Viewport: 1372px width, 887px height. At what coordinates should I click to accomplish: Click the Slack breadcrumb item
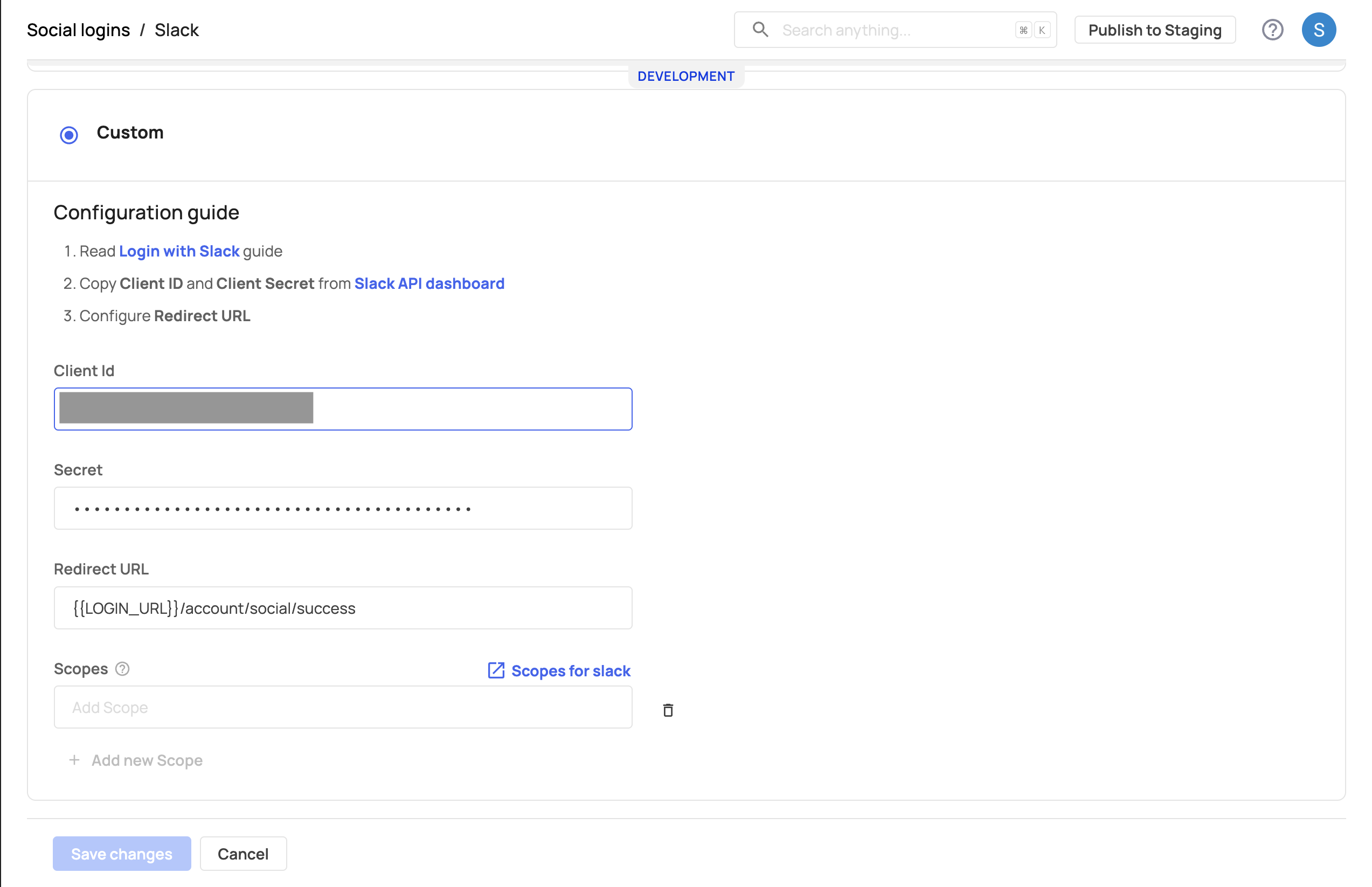click(x=176, y=30)
